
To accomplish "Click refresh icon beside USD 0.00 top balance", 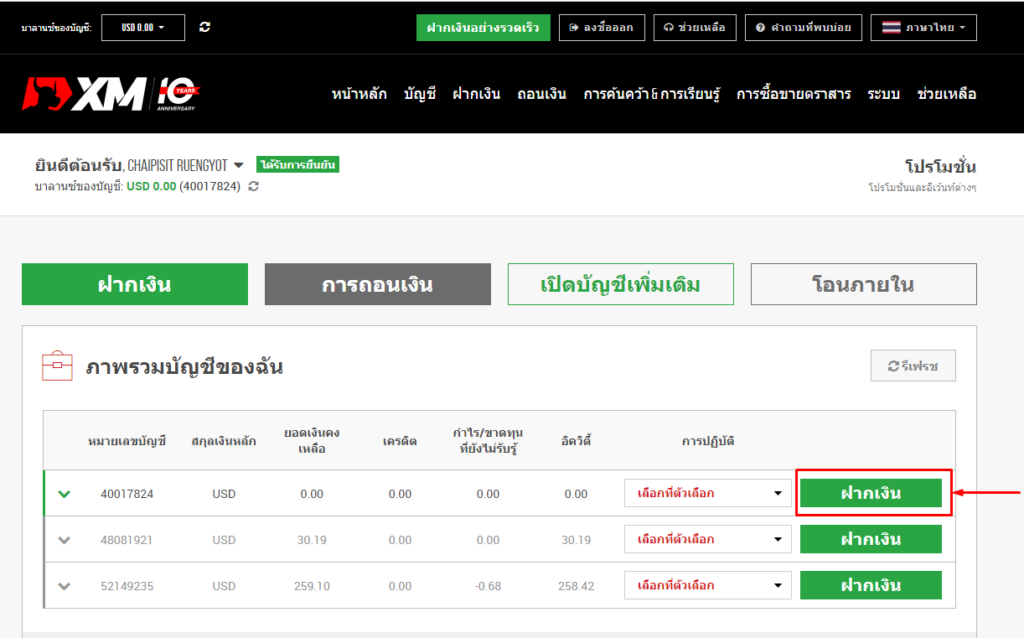I will [205, 28].
